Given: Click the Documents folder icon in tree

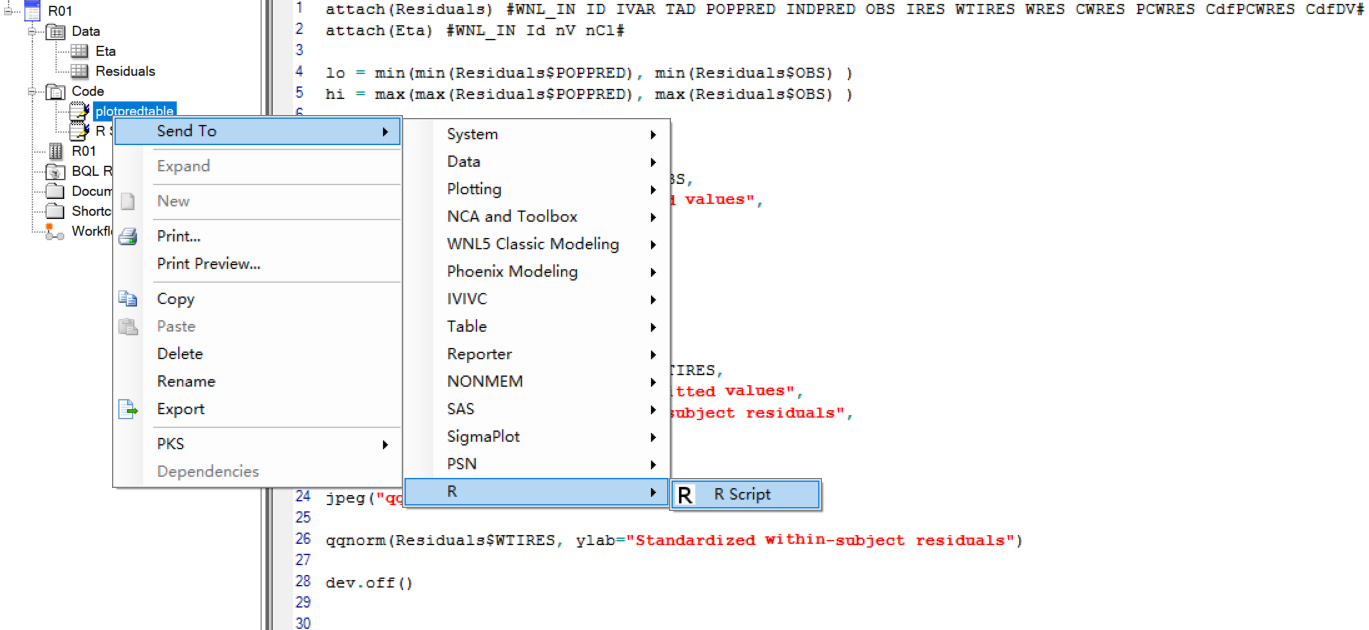Looking at the screenshot, I should pyautogui.click(x=57, y=191).
